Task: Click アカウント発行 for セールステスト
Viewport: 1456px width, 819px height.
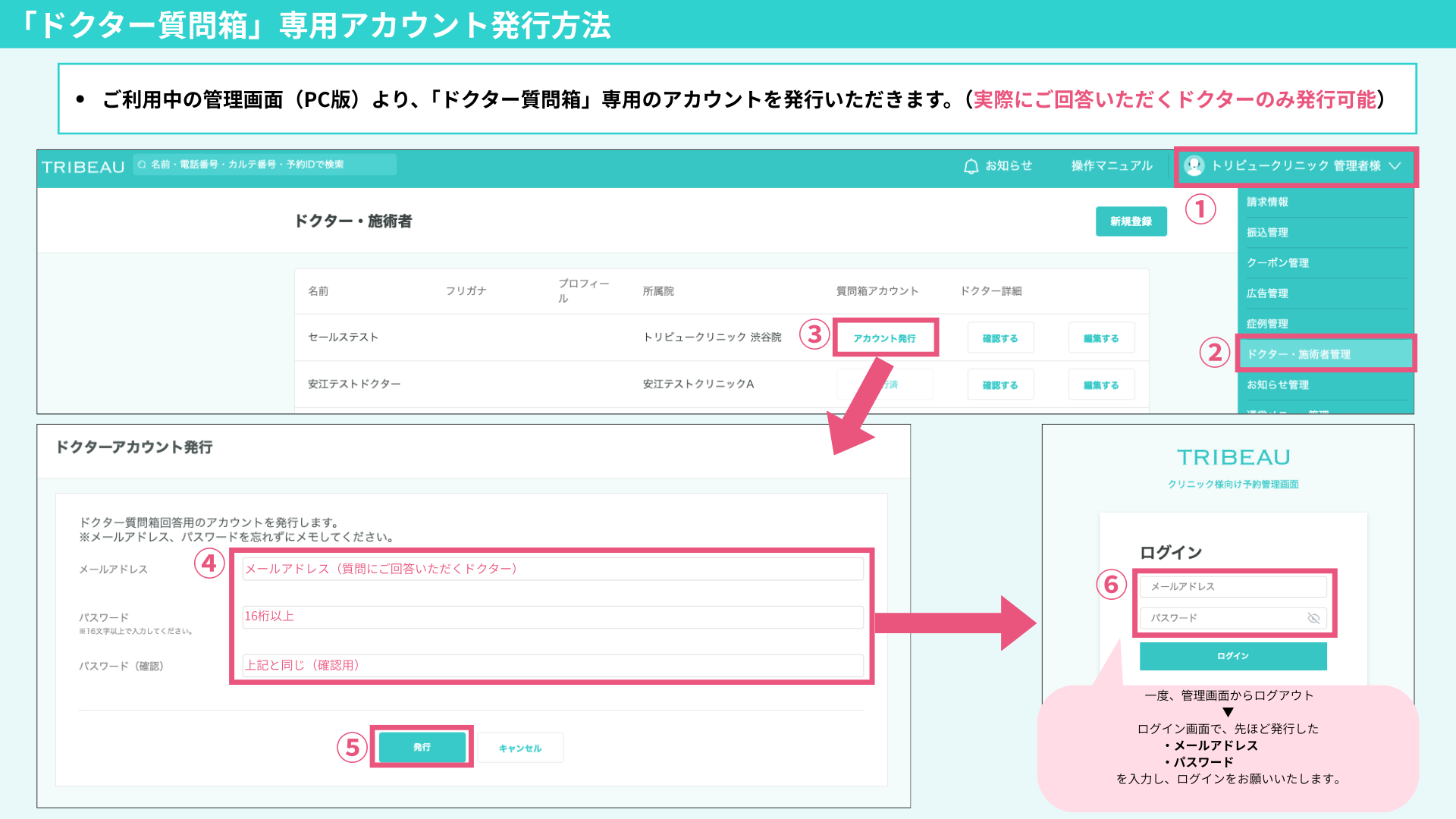Action: (884, 338)
